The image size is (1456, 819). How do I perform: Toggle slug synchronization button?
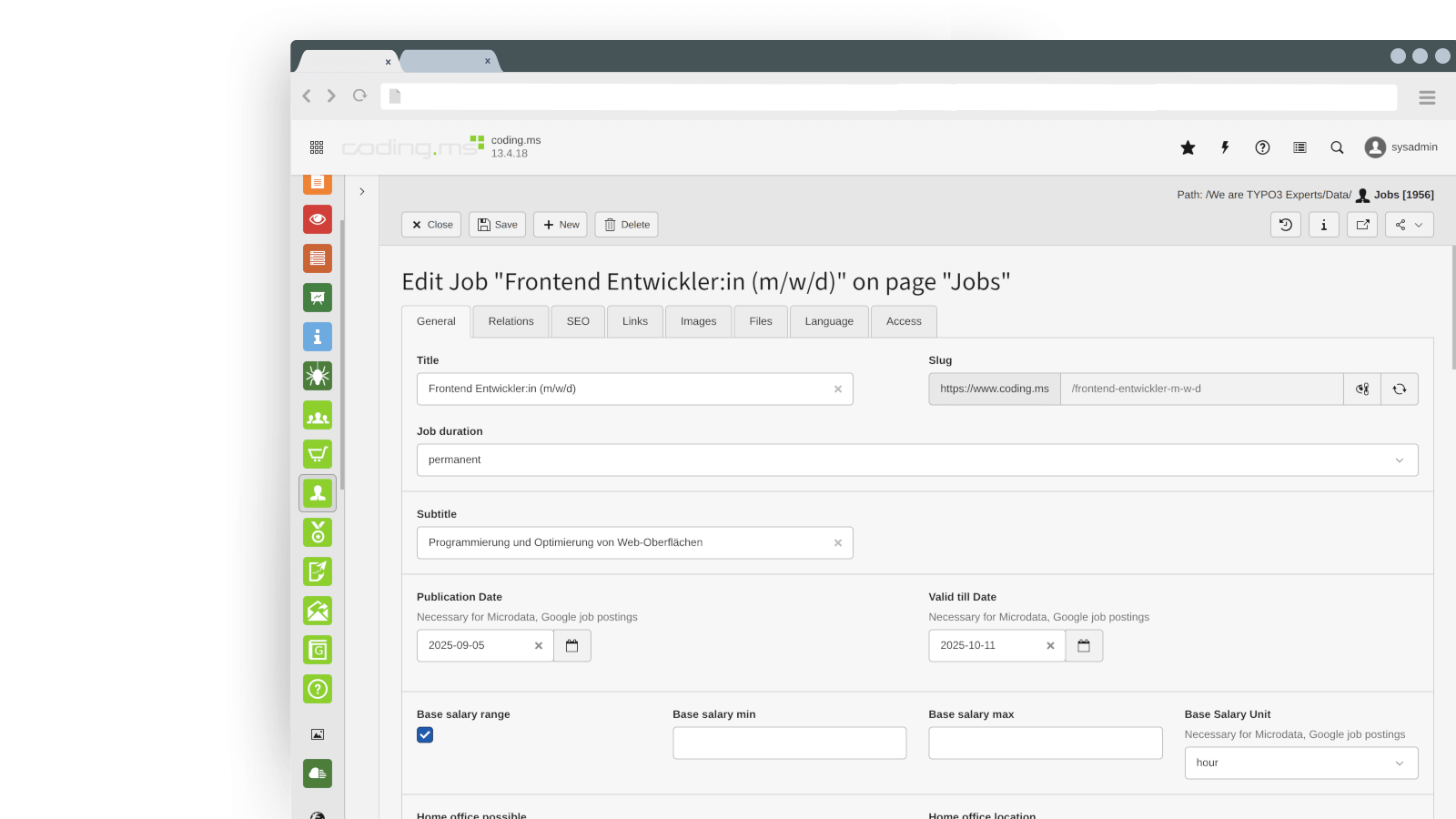coord(1362,389)
